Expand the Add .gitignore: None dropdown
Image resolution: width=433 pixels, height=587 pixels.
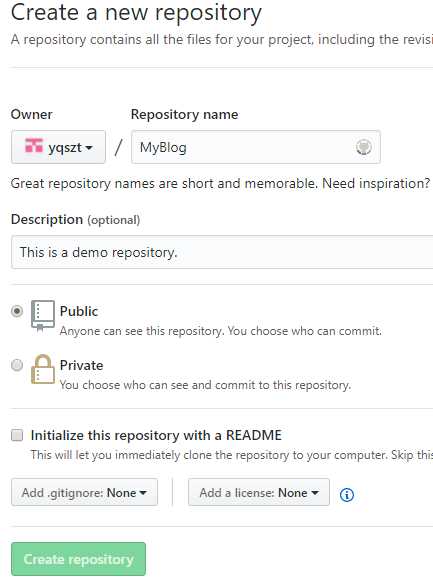pos(84,492)
